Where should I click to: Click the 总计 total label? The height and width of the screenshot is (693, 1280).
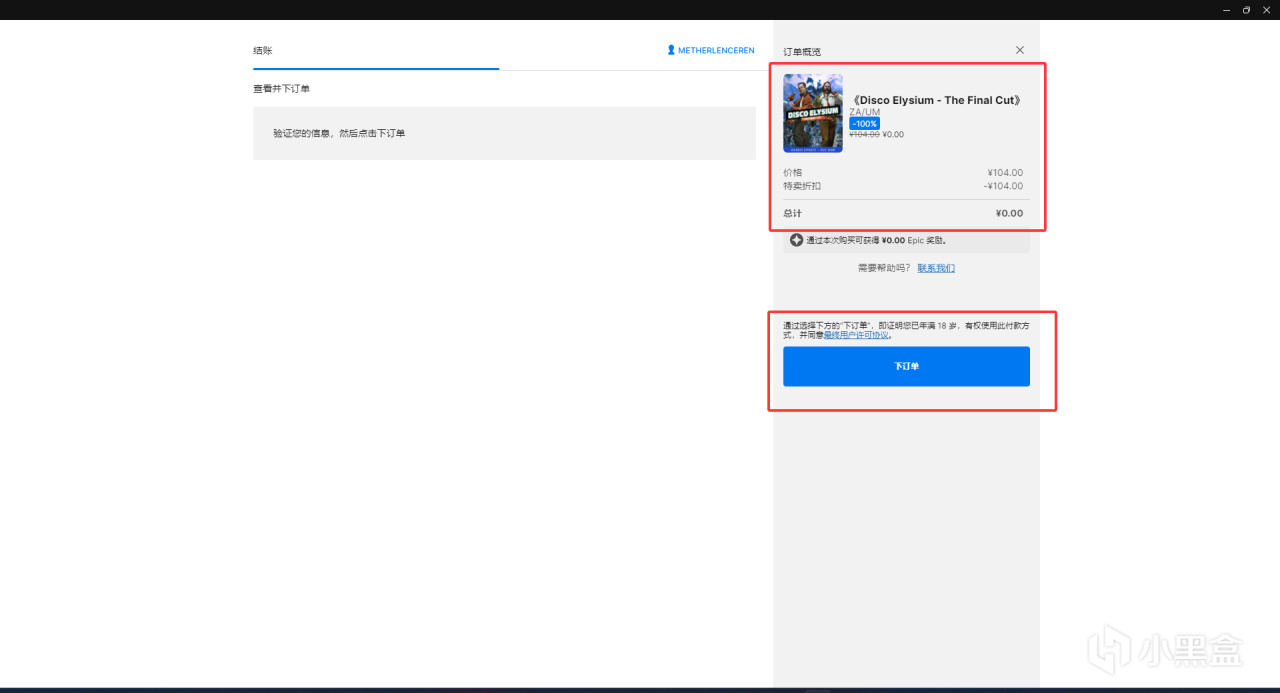[792, 213]
